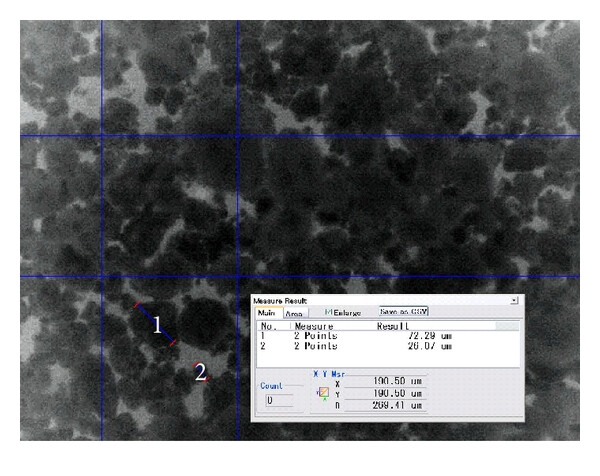Click the Save as CSV button
The image size is (600, 476).
pos(403,311)
